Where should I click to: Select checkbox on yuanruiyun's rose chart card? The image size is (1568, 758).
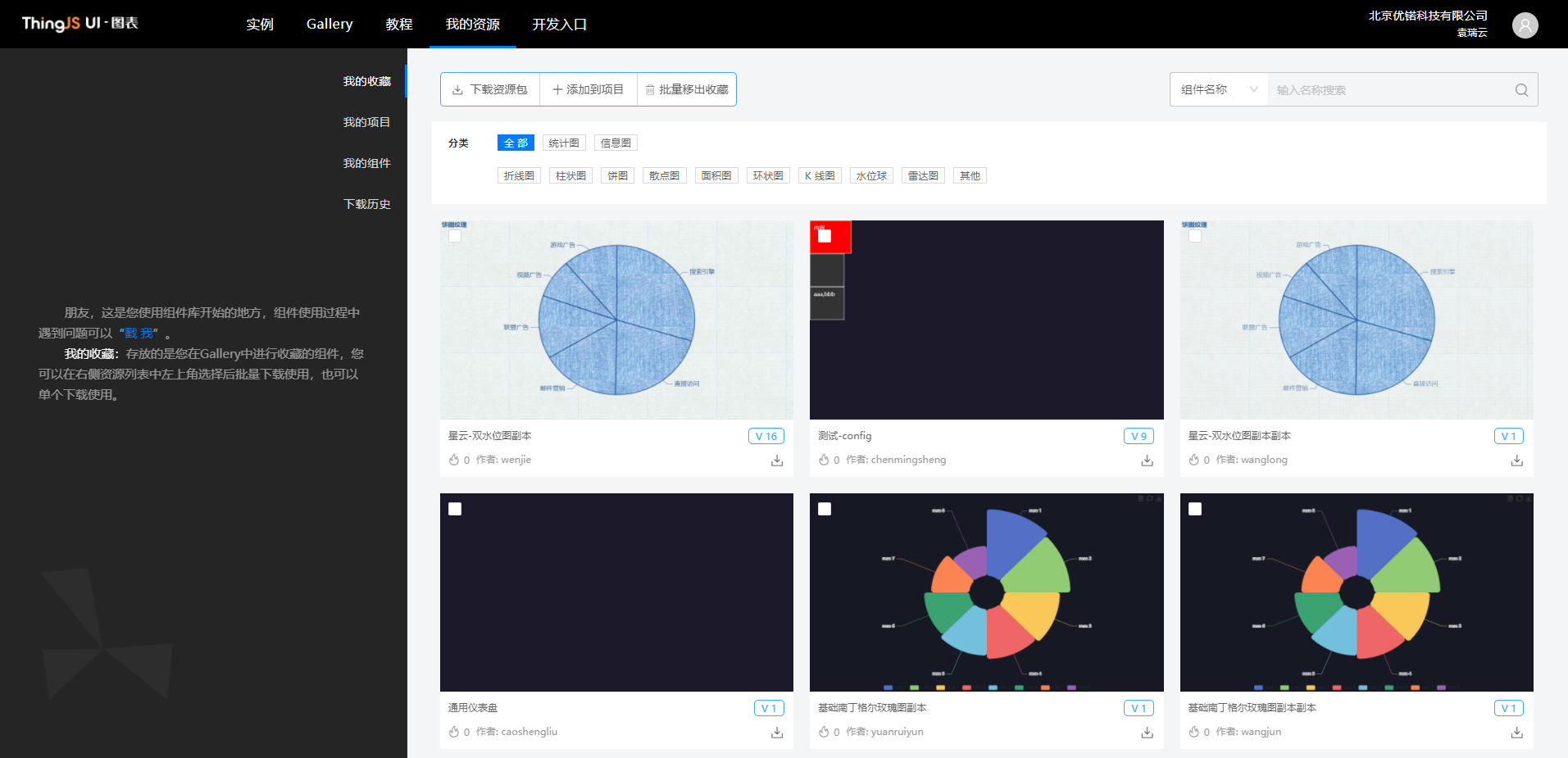[825, 509]
